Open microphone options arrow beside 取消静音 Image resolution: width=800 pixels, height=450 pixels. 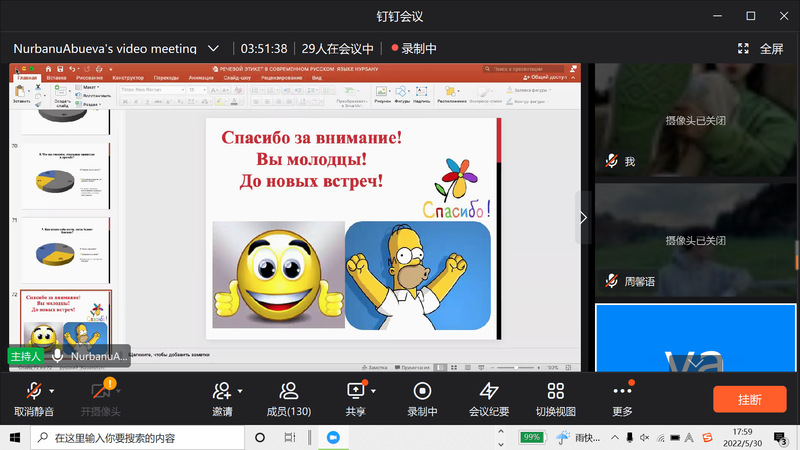coord(52,391)
